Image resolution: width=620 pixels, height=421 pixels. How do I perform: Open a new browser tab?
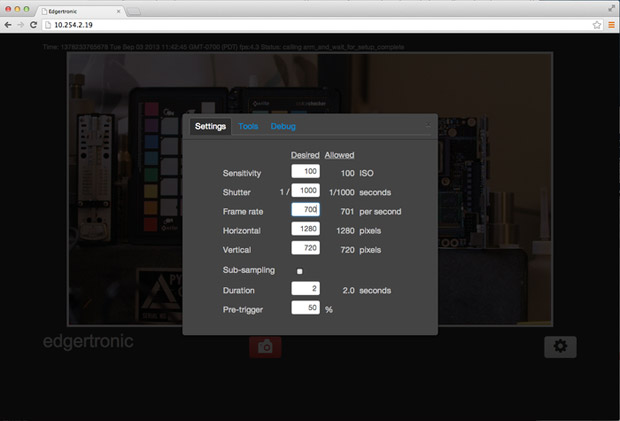pyautogui.click(x=134, y=9)
